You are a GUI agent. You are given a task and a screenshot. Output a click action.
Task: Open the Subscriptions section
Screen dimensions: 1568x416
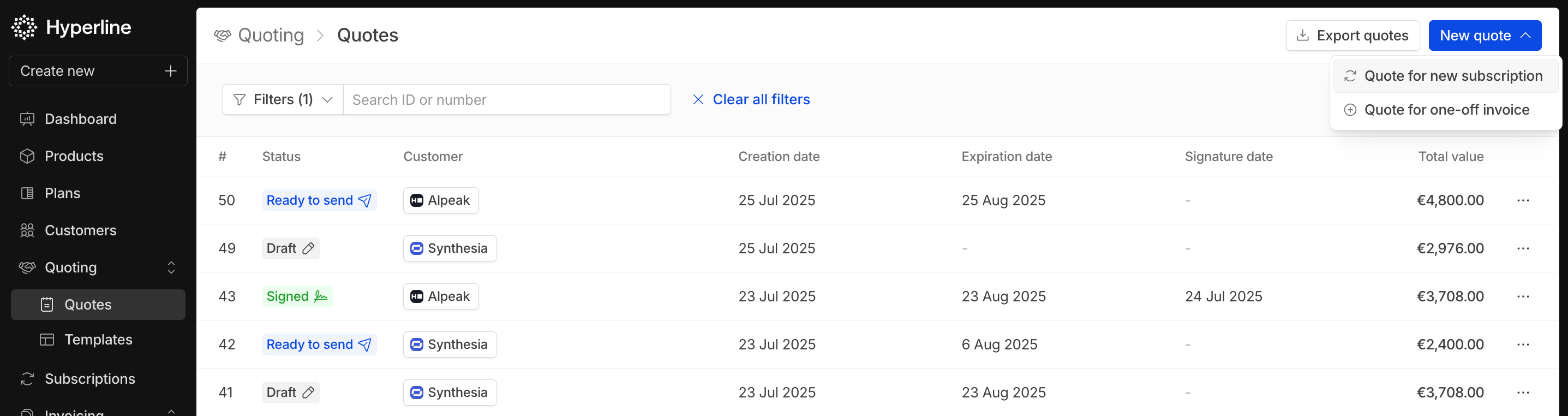tap(98, 379)
